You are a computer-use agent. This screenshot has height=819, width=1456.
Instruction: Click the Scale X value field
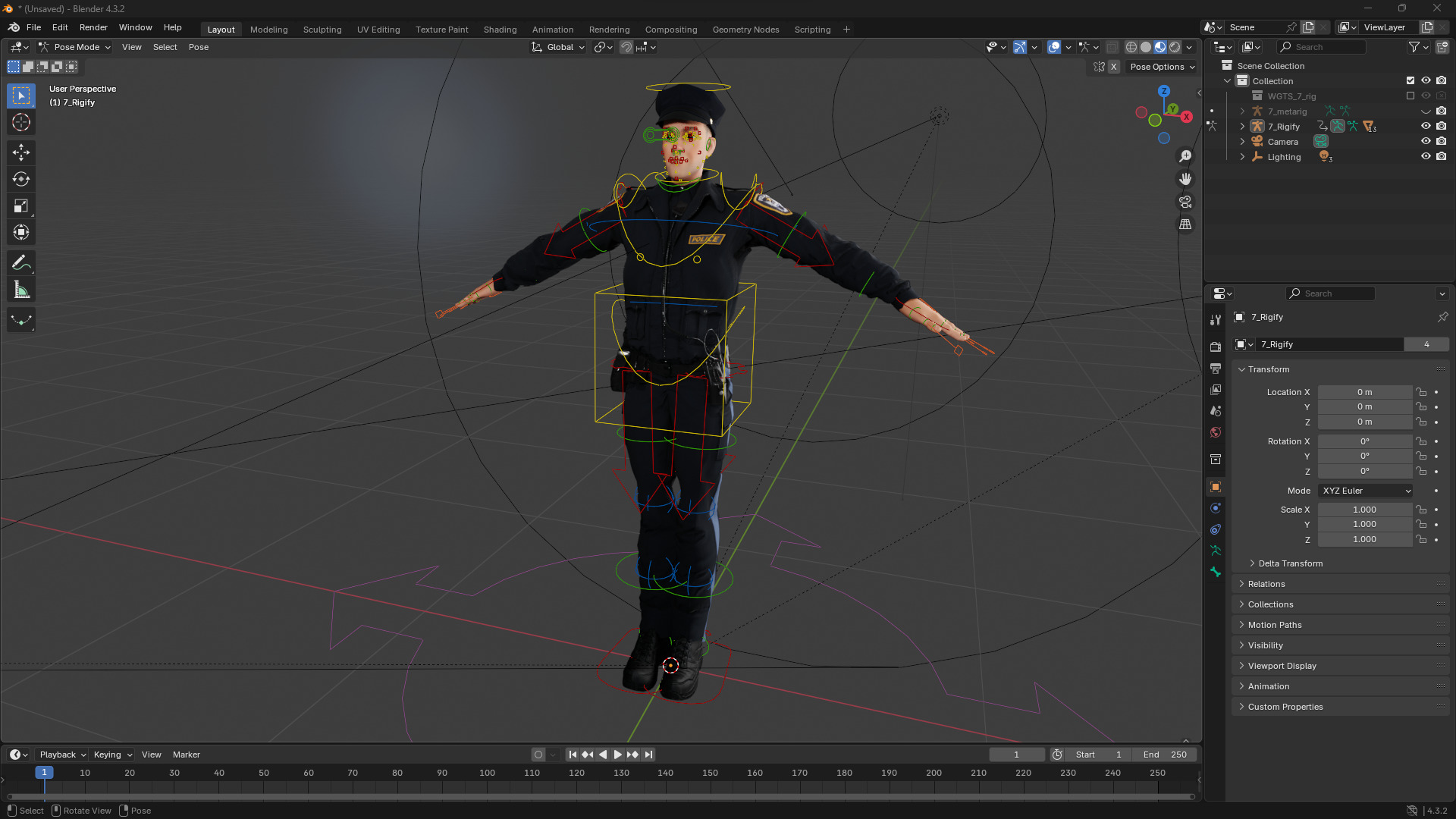(1364, 510)
